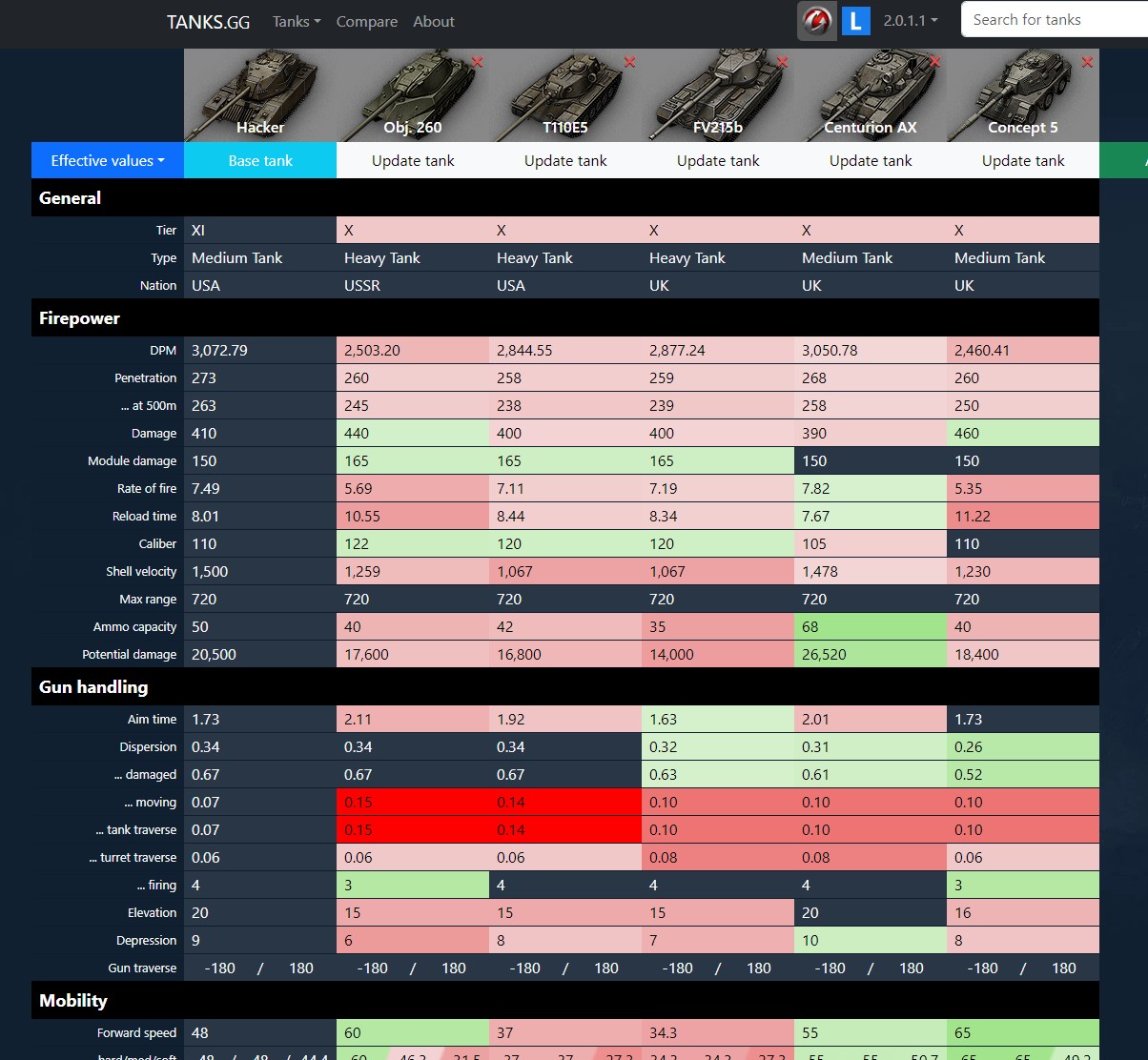Click the Mobility section header
The image size is (1148, 1060).
click(565, 1000)
